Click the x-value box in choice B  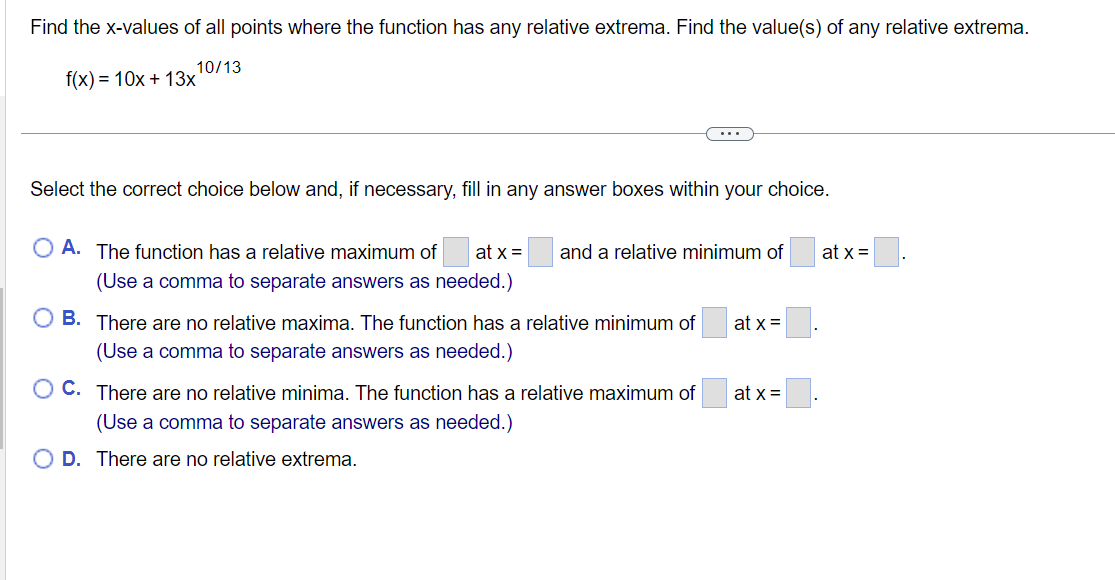[797, 323]
